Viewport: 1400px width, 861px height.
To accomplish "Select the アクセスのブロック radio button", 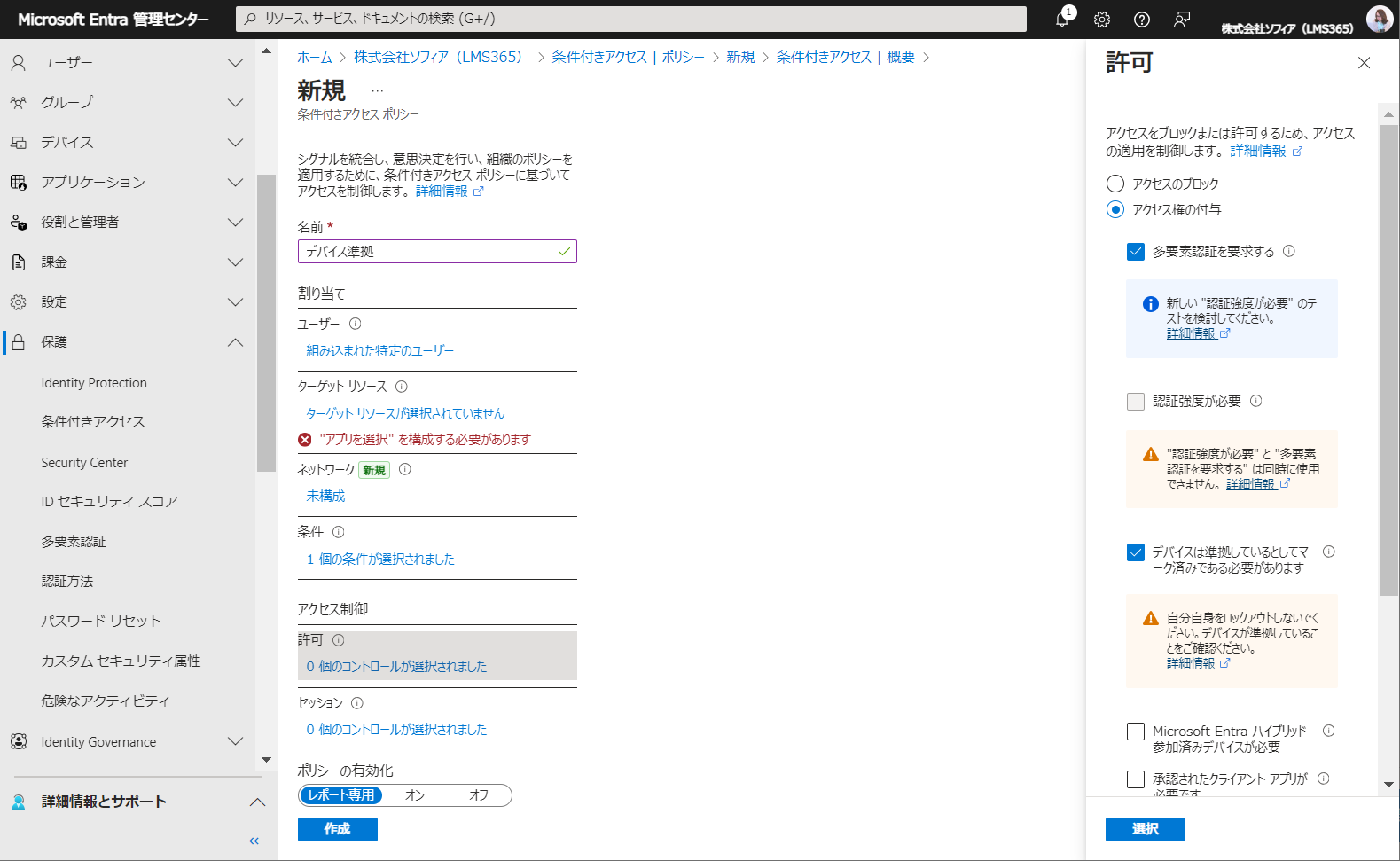I will tap(1115, 184).
